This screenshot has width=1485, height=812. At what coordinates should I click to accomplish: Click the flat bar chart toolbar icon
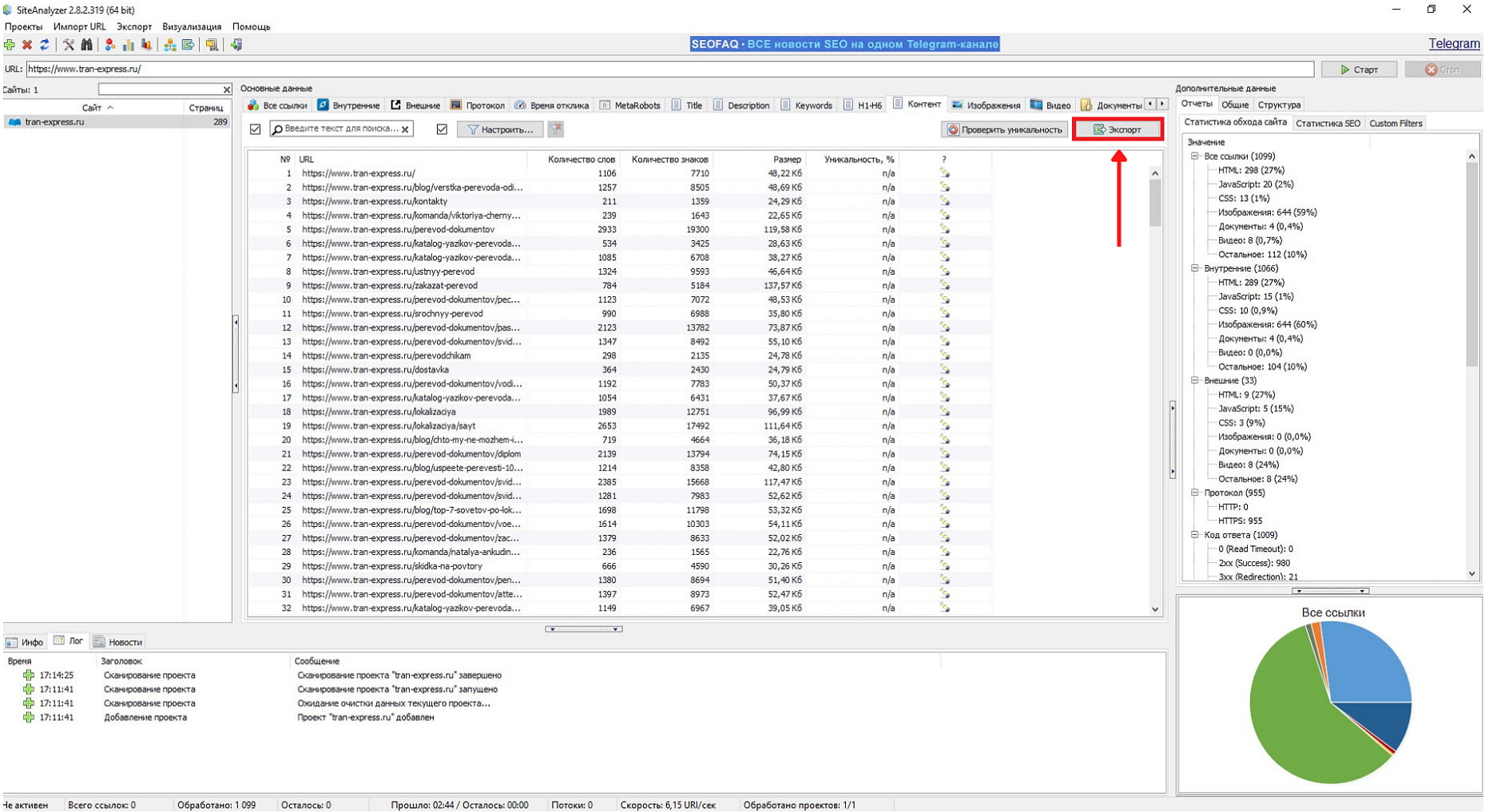coord(128,45)
